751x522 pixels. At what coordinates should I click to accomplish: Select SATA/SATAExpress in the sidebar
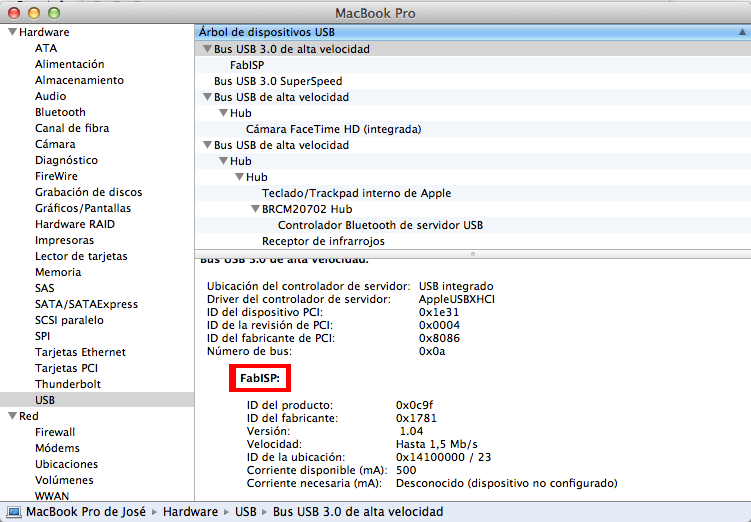coord(86,304)
